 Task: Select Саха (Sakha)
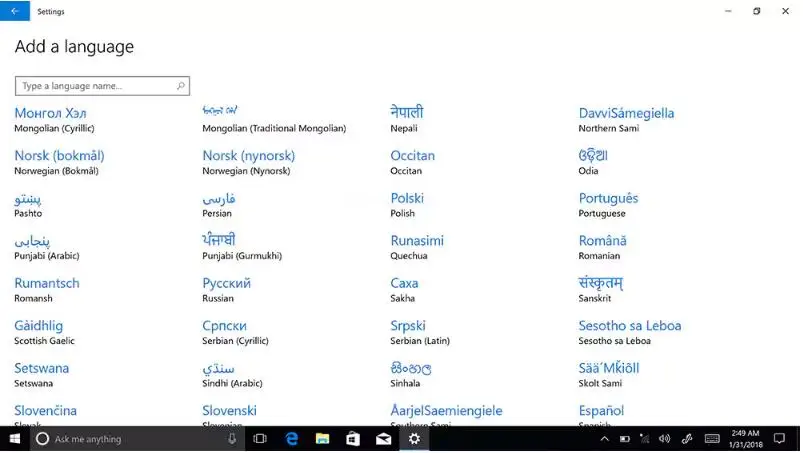click(x=405, y=290)
